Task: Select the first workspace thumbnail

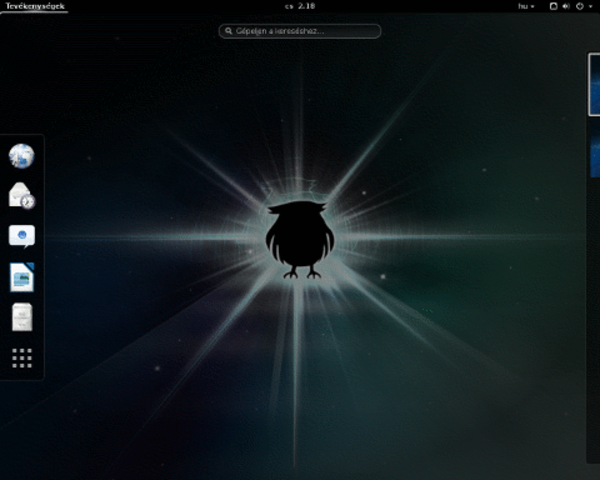Action: click(x=594, y=85)
